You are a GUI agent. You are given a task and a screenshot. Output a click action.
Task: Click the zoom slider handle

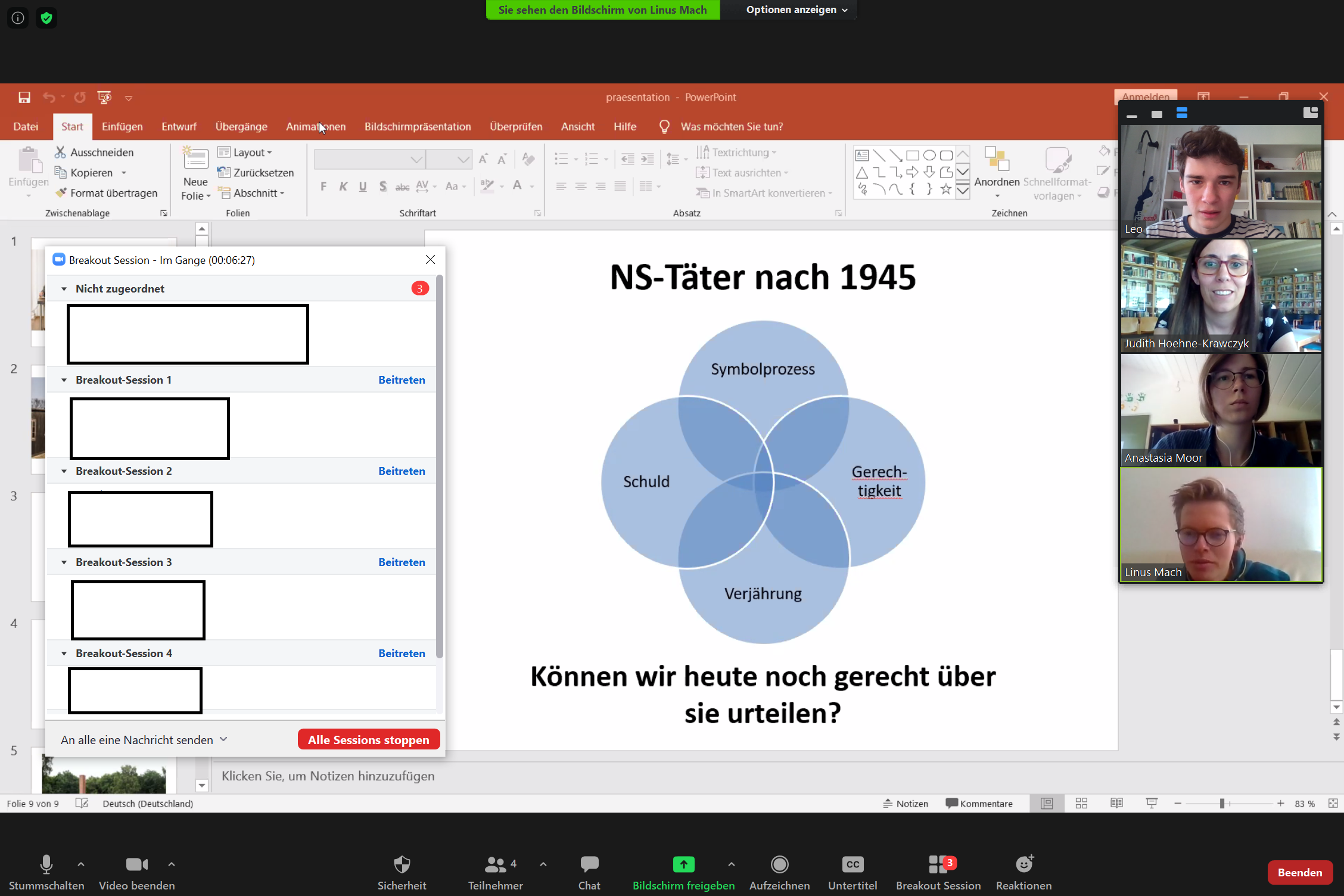pos(1222,804)
